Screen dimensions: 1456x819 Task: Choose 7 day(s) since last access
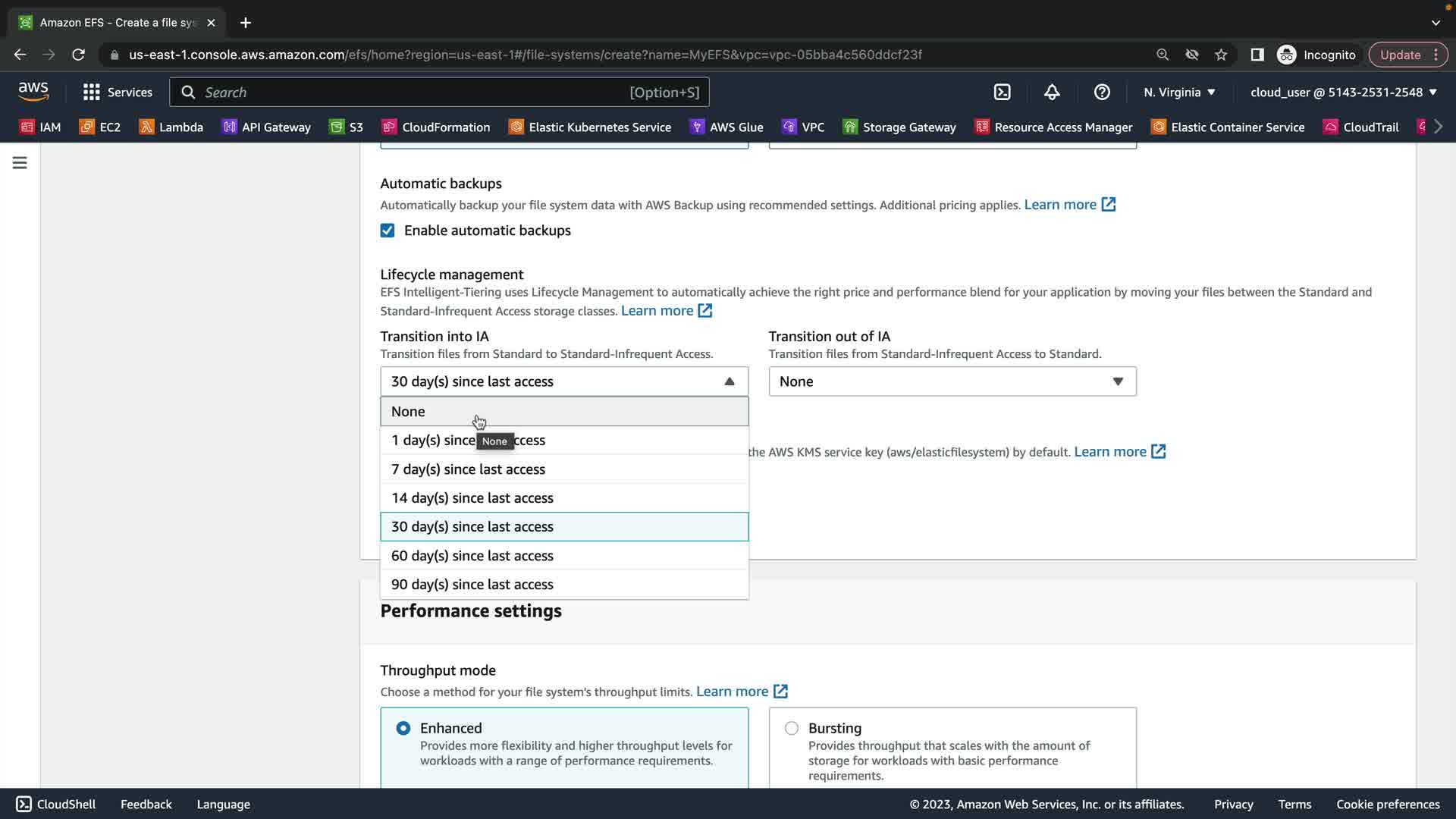(468, 469)
